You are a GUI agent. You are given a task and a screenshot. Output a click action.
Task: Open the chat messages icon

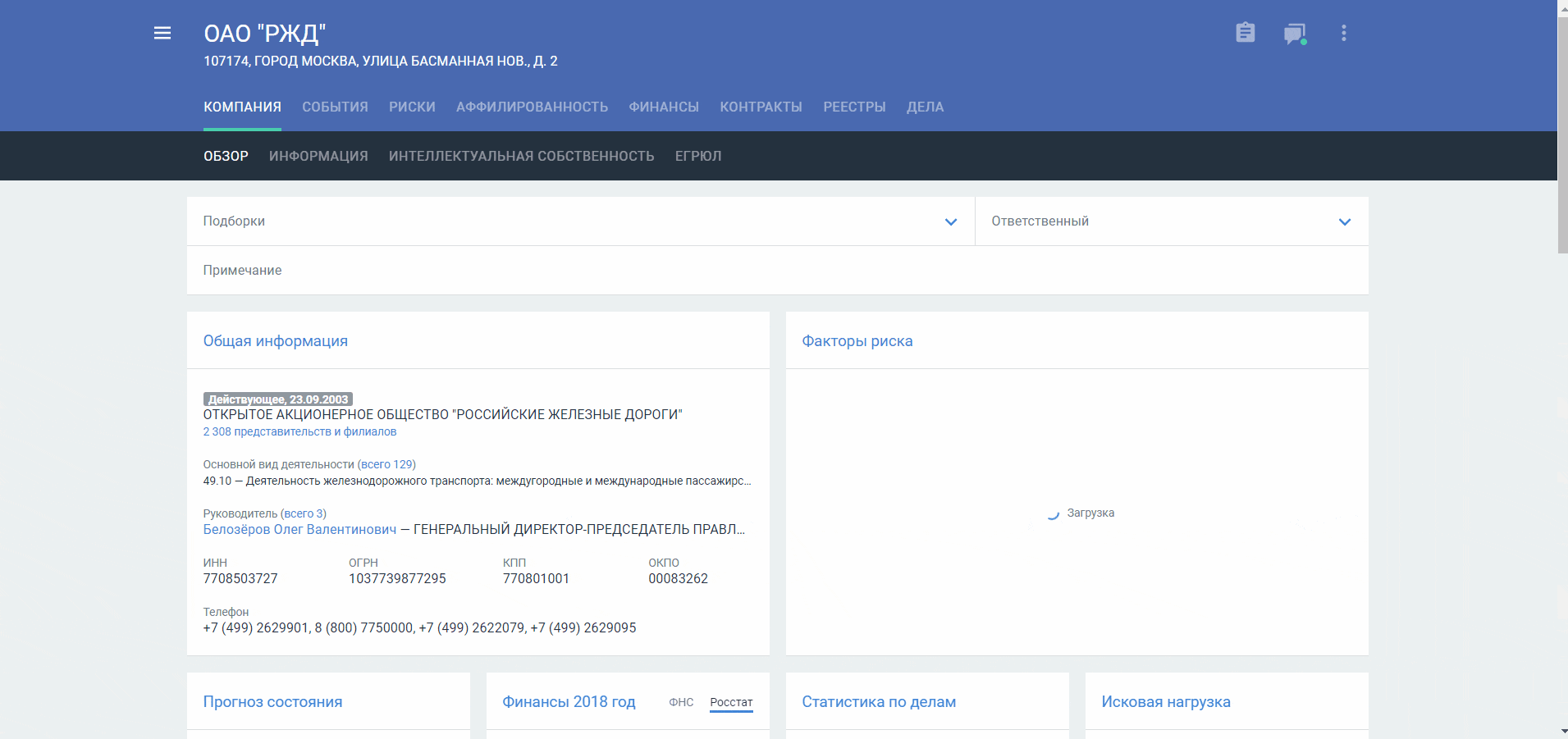tap(1295, 34)
